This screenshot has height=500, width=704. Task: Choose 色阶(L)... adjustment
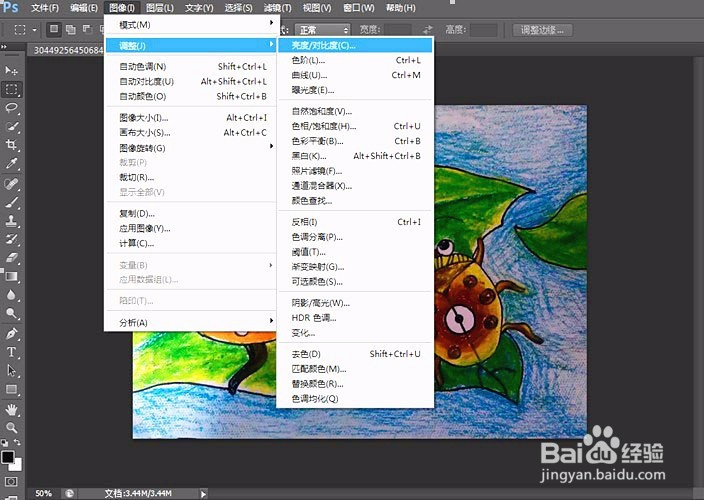356,60
